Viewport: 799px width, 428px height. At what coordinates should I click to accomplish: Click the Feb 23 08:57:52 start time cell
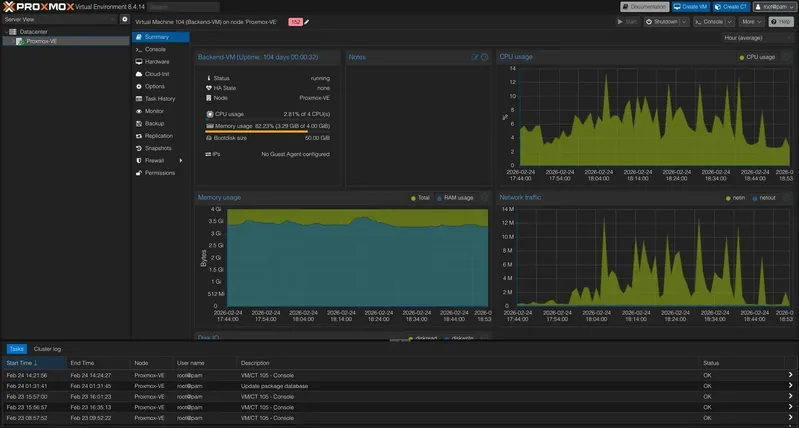[x=34, y=418]
